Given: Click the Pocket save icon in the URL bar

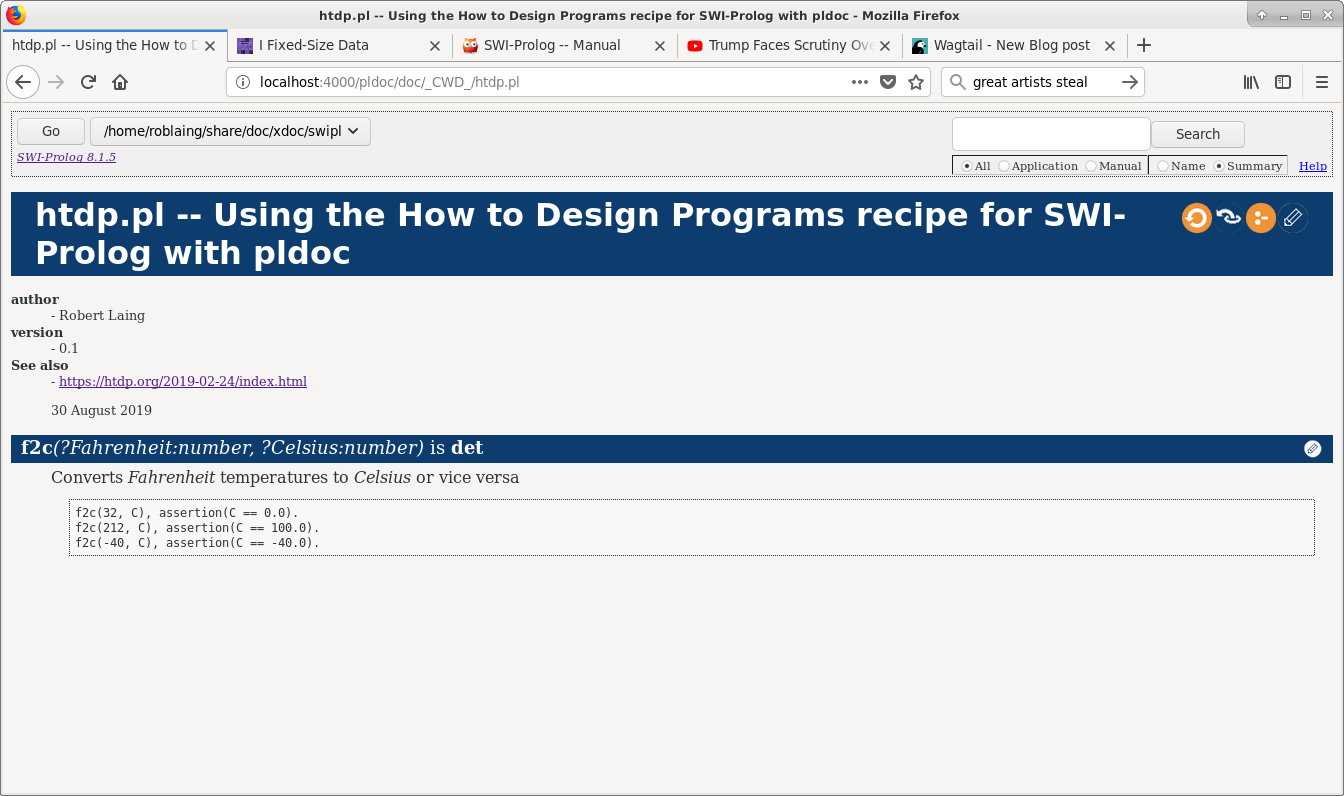Looking at the screenshot, I should tap(888, 82).
